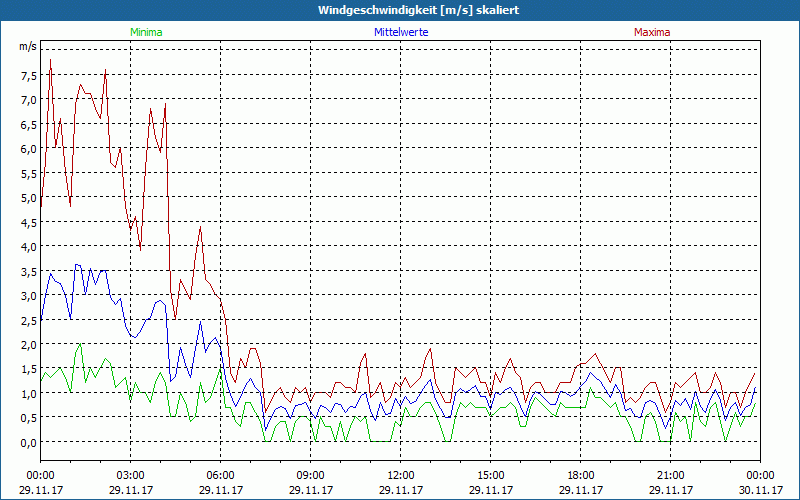
Task: Click the 5,0 y-axis value
Action: (x=29, y=198)
